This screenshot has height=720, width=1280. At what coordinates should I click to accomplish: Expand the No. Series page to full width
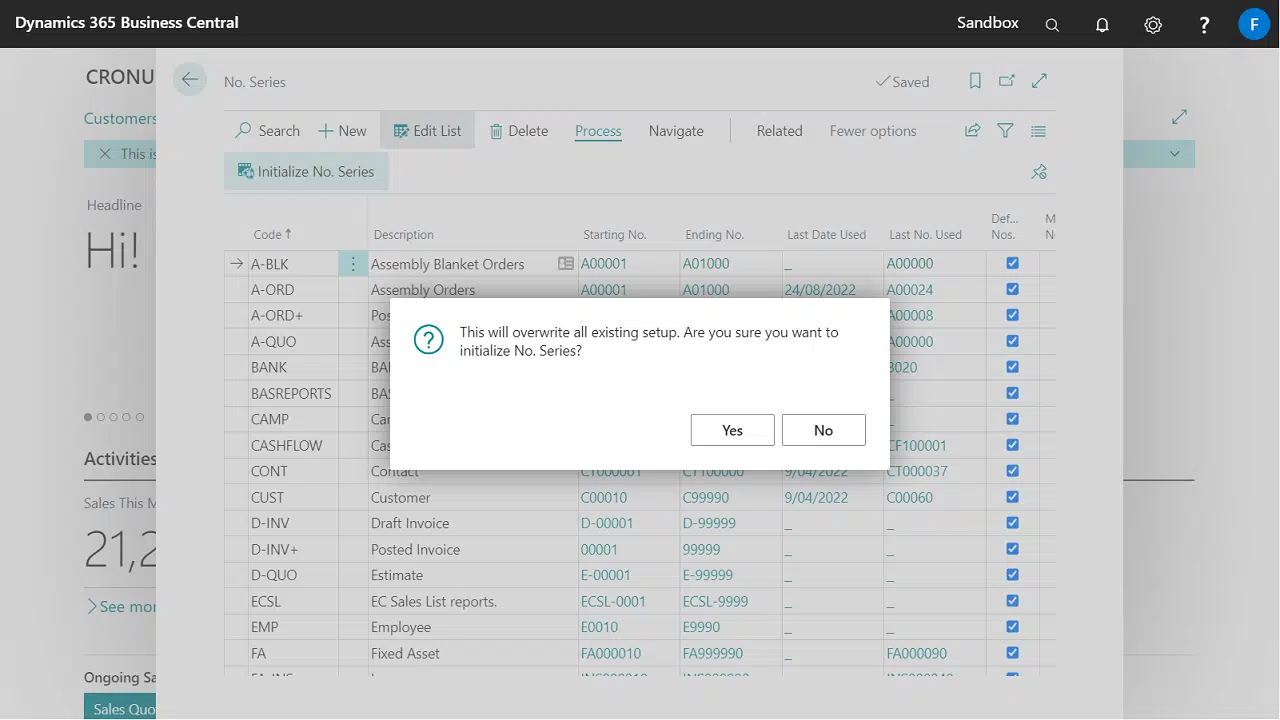[1039, 81]
